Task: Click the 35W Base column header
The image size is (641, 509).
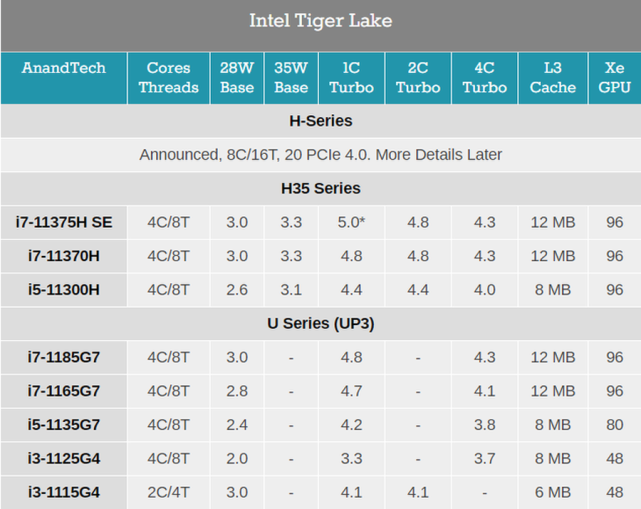Action: [x=291, y=77]
